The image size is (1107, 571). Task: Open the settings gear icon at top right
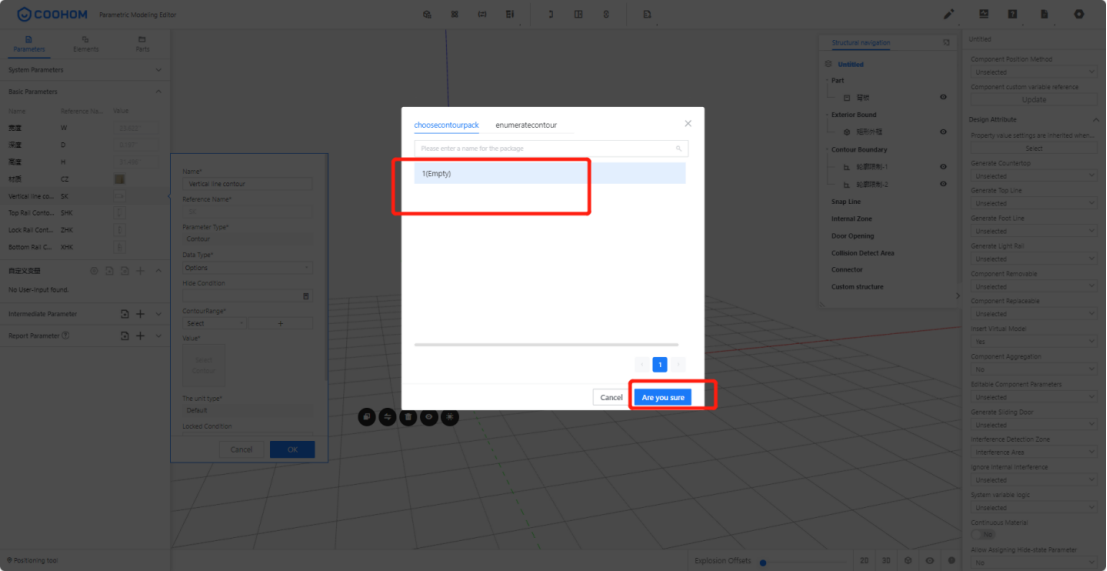[1078, 14]
